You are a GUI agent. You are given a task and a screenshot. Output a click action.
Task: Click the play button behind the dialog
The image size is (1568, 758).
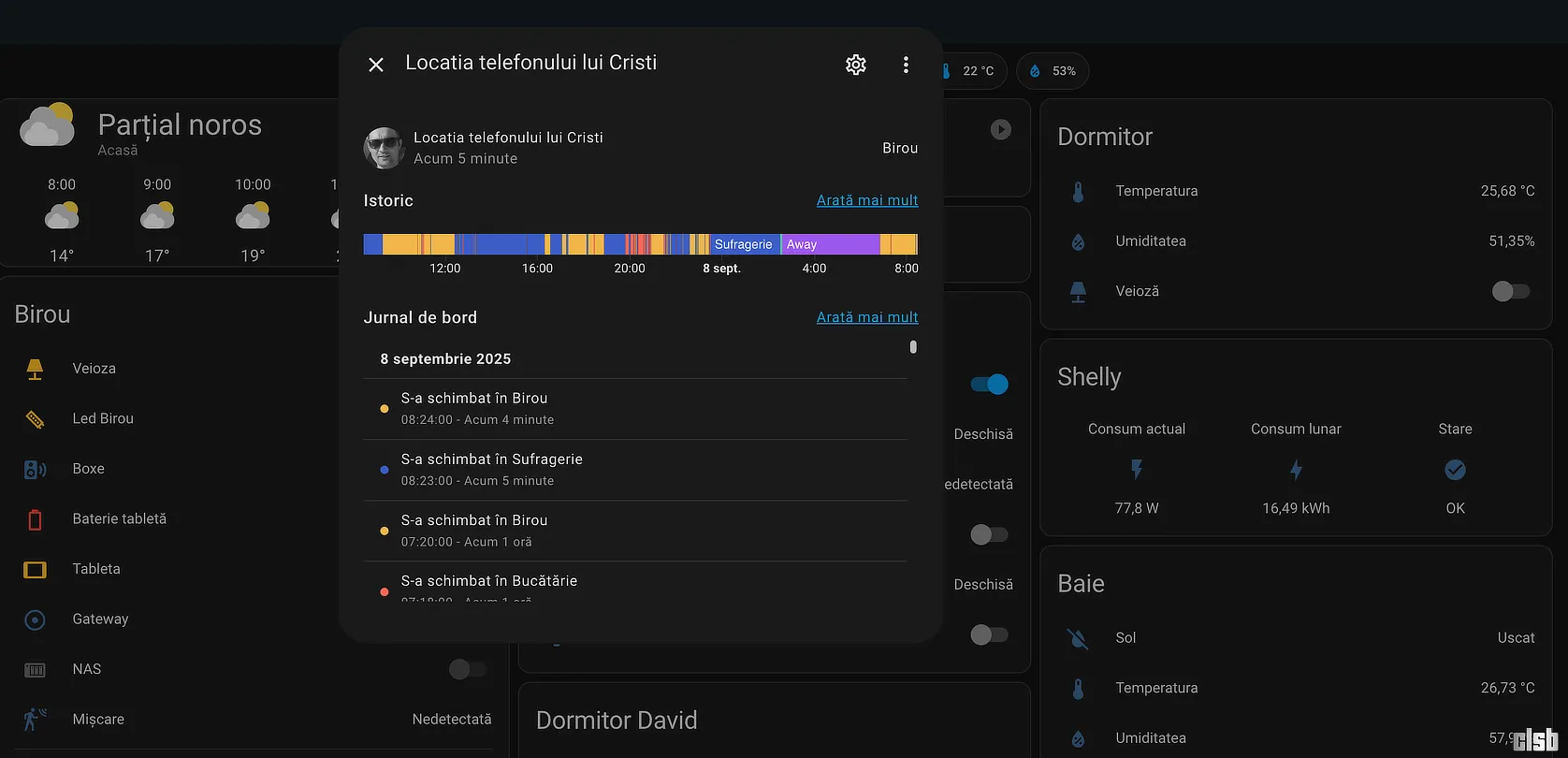coord(1001,129)
